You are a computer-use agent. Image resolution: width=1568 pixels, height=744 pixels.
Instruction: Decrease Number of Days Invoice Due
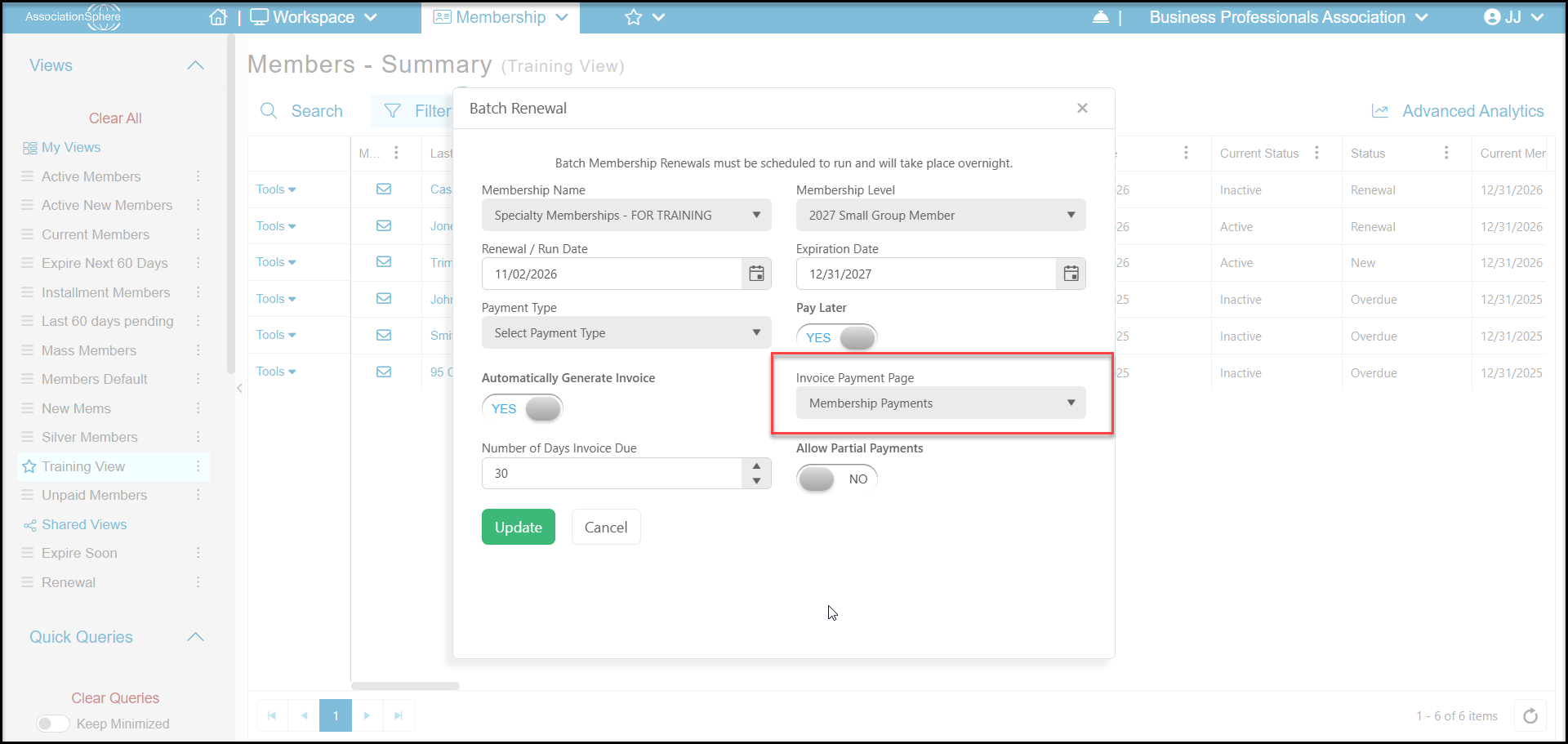(757, 481)
